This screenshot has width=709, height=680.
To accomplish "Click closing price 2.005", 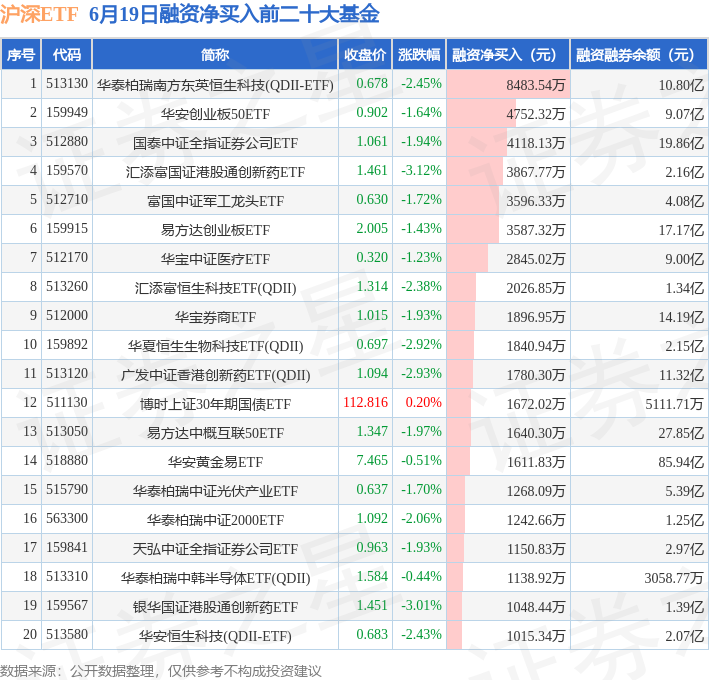I will pos(372,228).
